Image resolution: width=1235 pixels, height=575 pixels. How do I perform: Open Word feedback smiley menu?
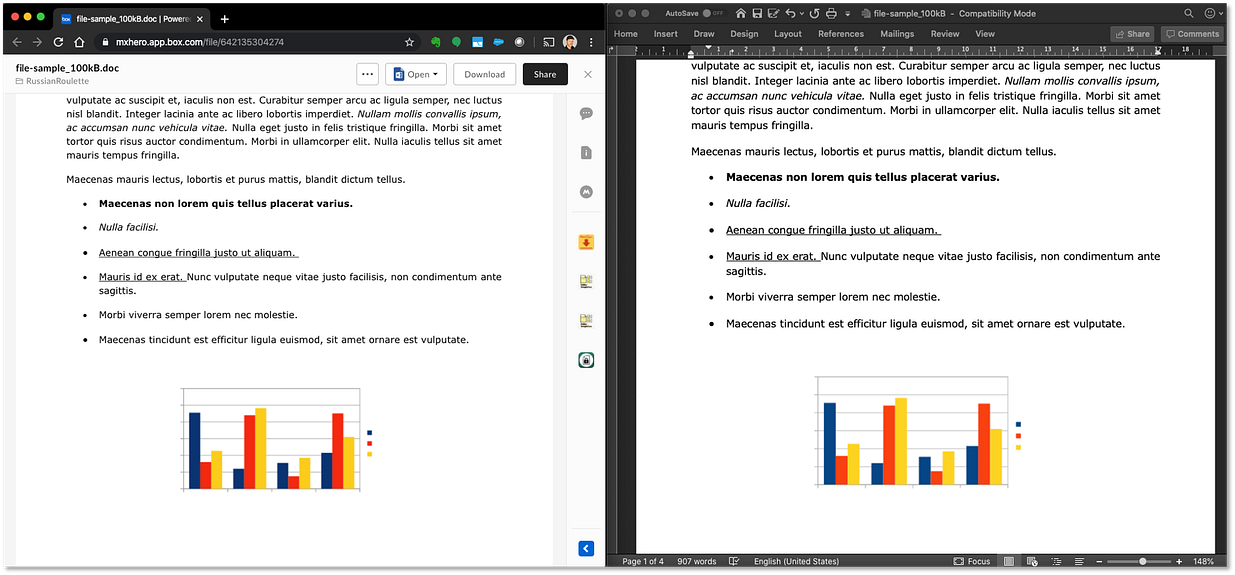(1212, 13)
